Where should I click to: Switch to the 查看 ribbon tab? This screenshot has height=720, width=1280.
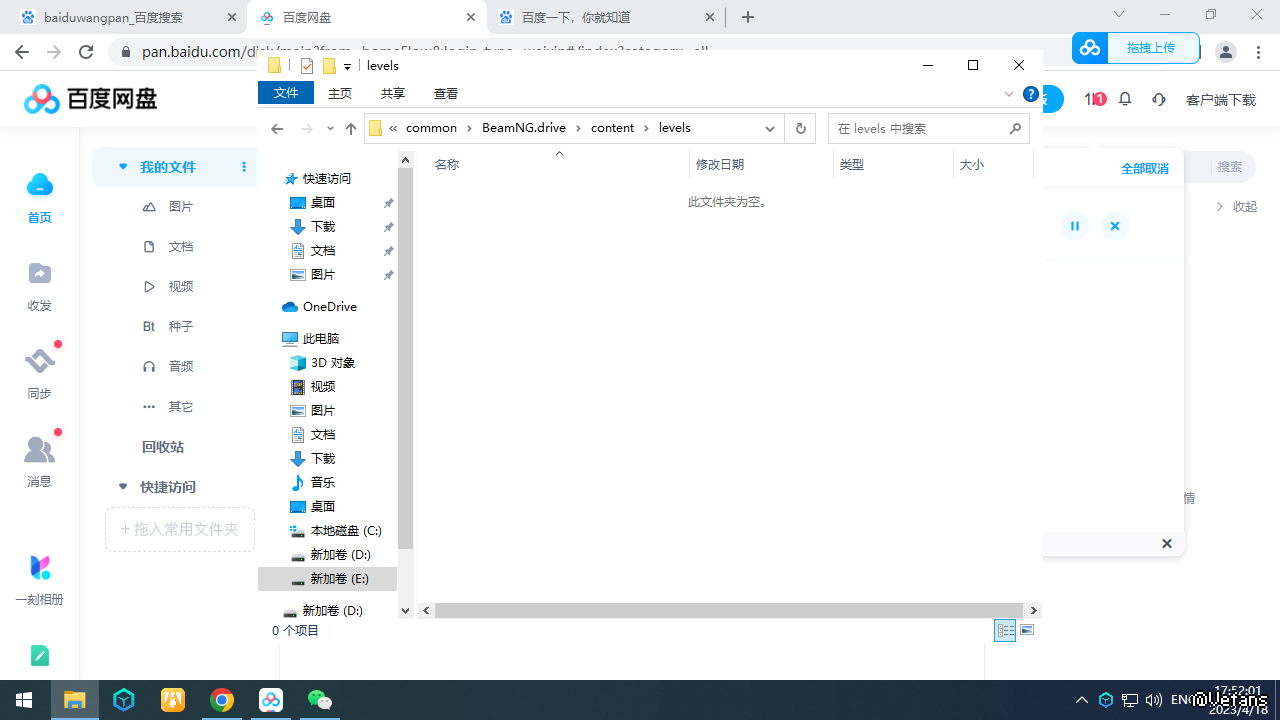pyautogui.click(x=446, y=93)
